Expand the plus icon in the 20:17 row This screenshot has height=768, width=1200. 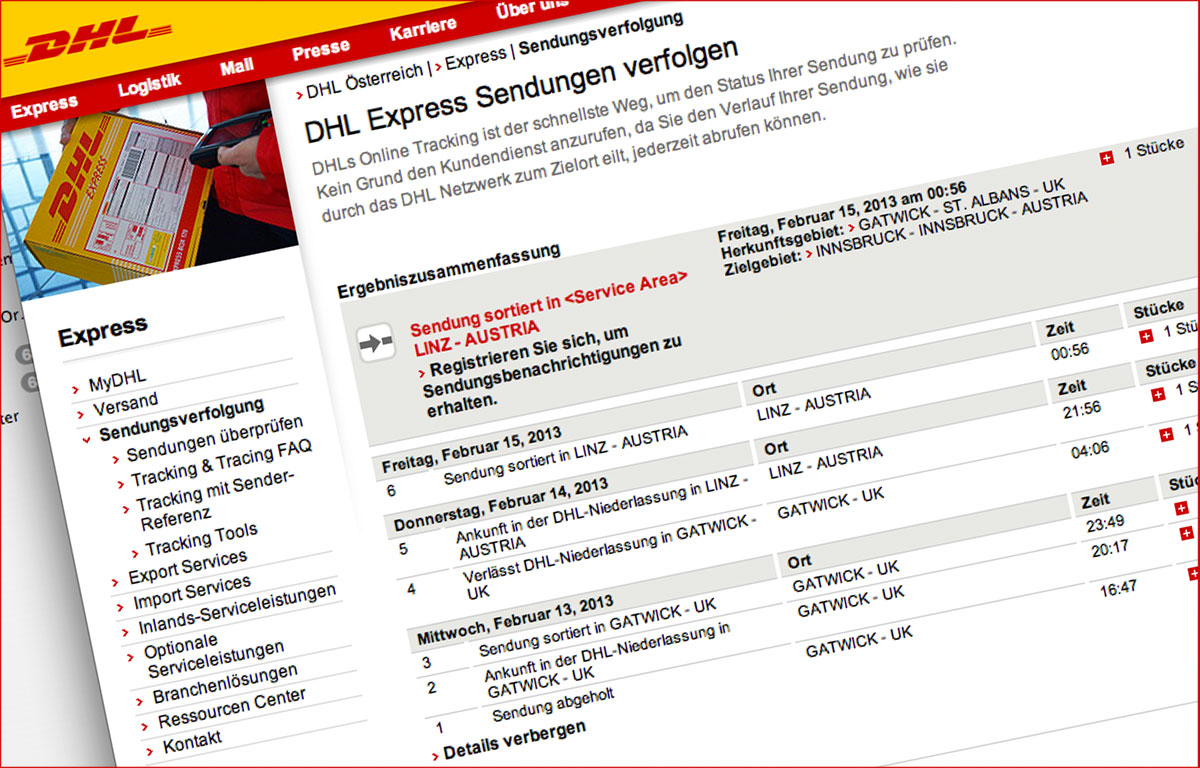[x=1186, y=533]
